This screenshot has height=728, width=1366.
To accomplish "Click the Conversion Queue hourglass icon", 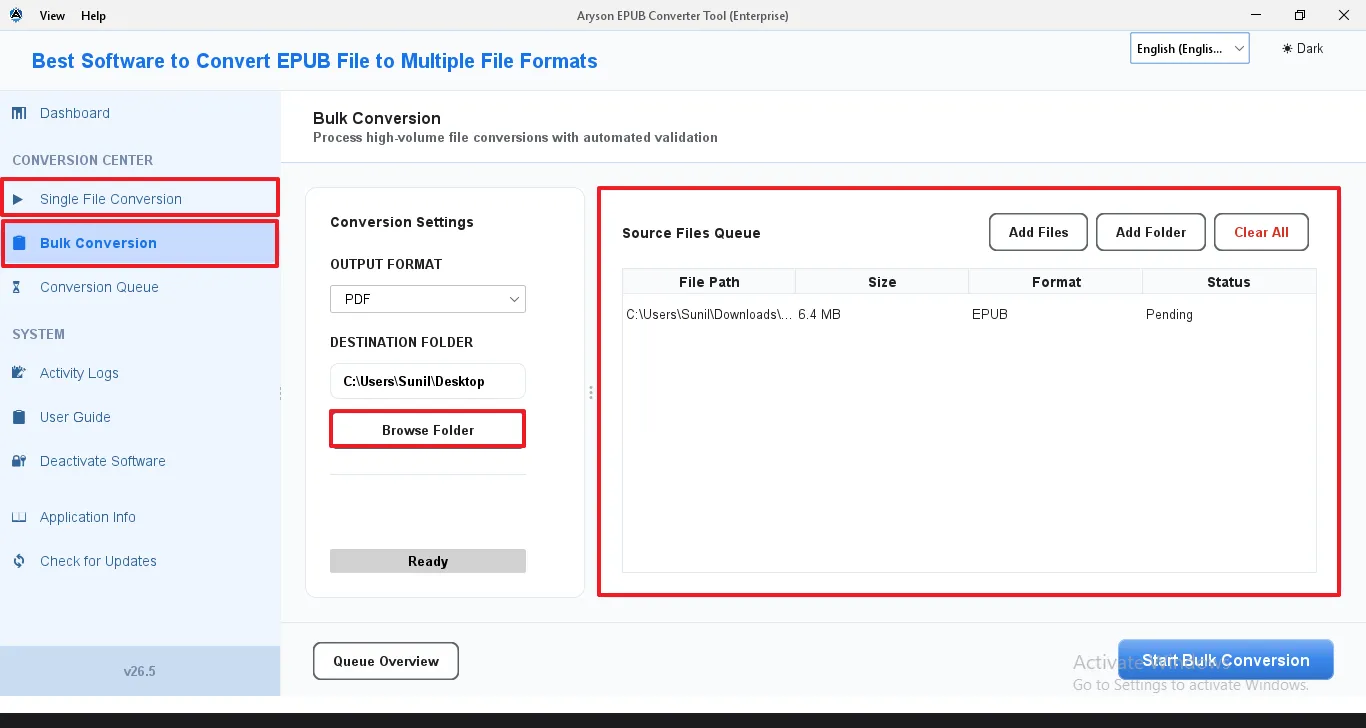I will coord(17,287).
